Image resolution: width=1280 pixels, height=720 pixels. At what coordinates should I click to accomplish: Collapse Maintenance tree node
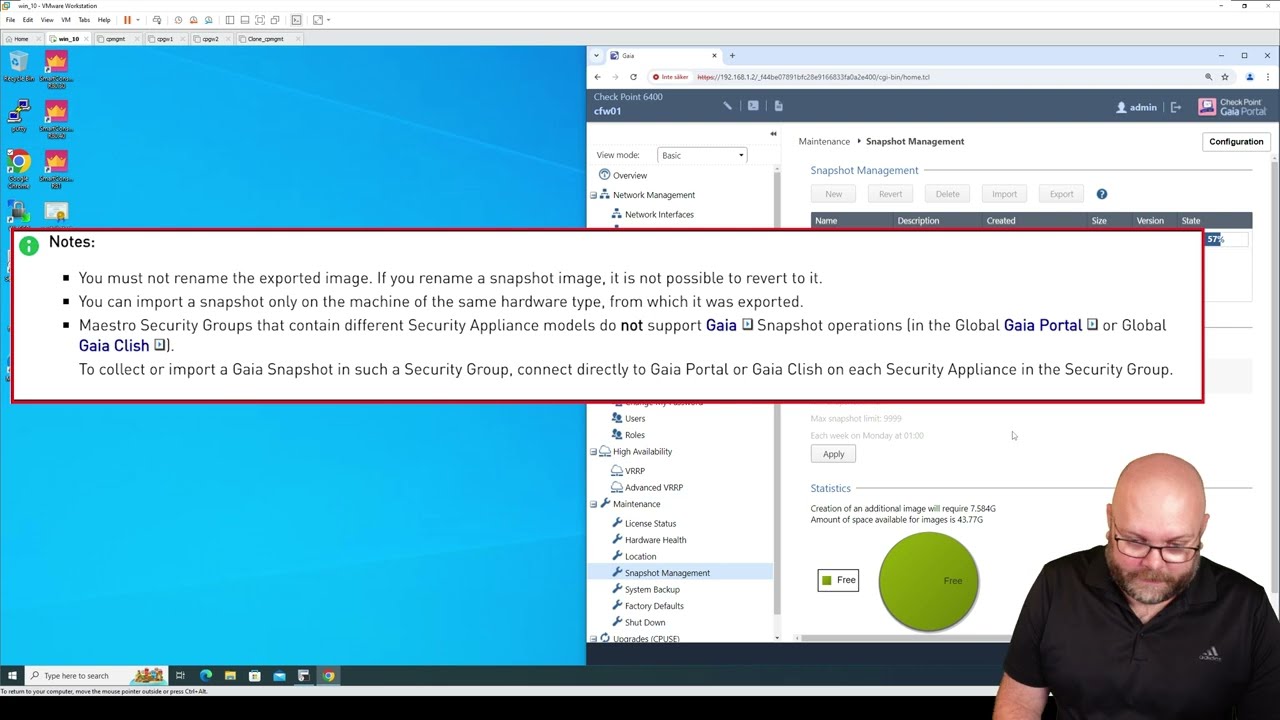[593, 504]
